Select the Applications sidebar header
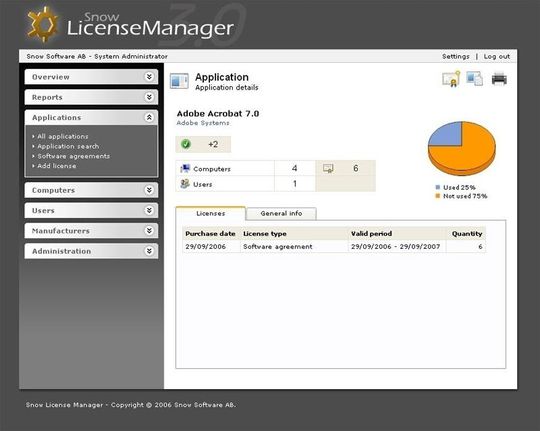540x431 pixels. 91,117
